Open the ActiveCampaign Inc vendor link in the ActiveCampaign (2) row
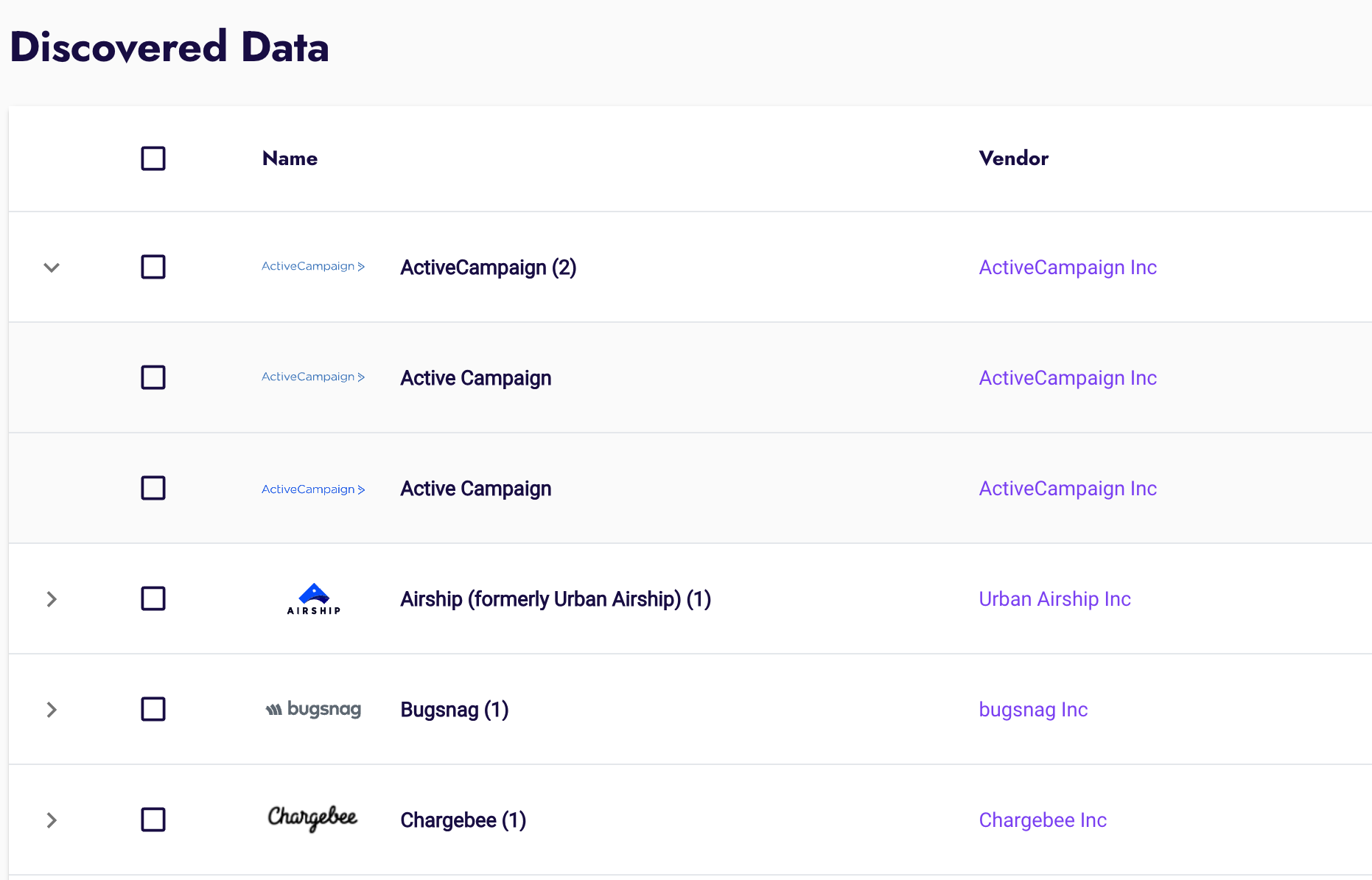 tap(1068, 268)
